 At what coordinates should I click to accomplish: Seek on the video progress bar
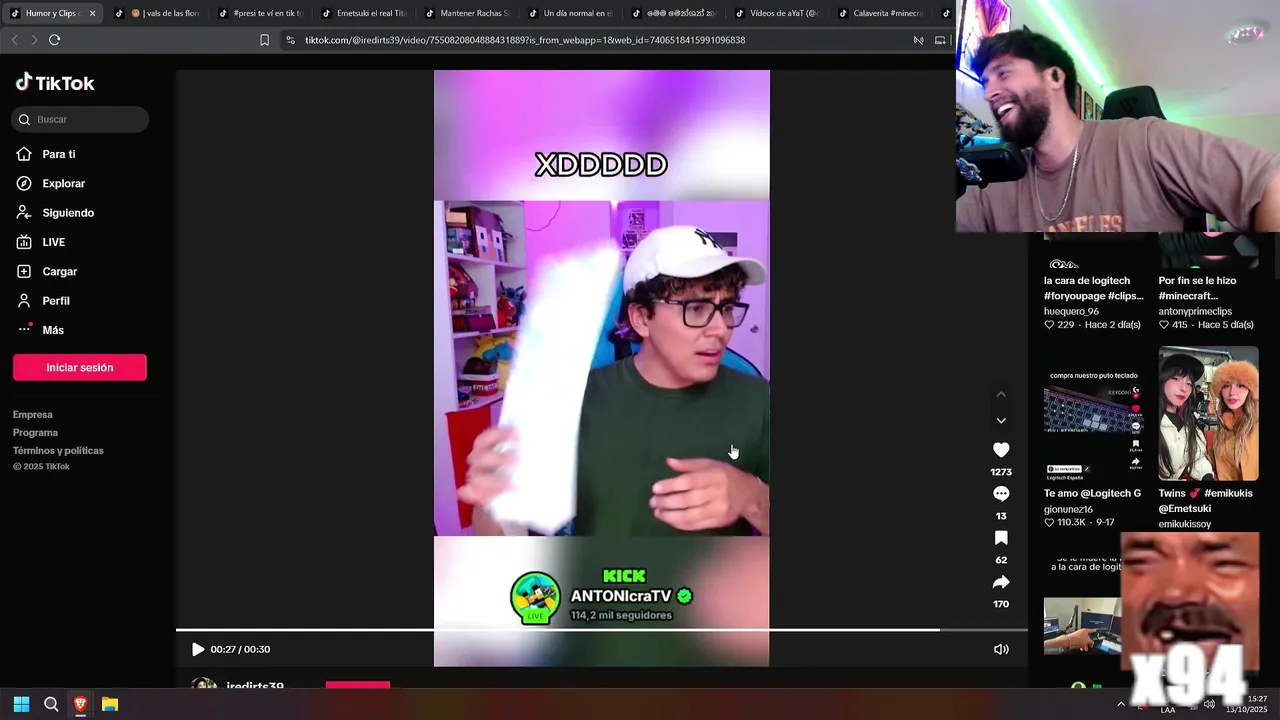click(x=602, y=630)
